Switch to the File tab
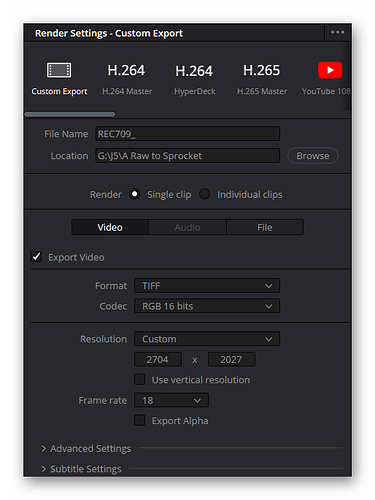This screenshot has height=500, width=375. coord(265,227)
